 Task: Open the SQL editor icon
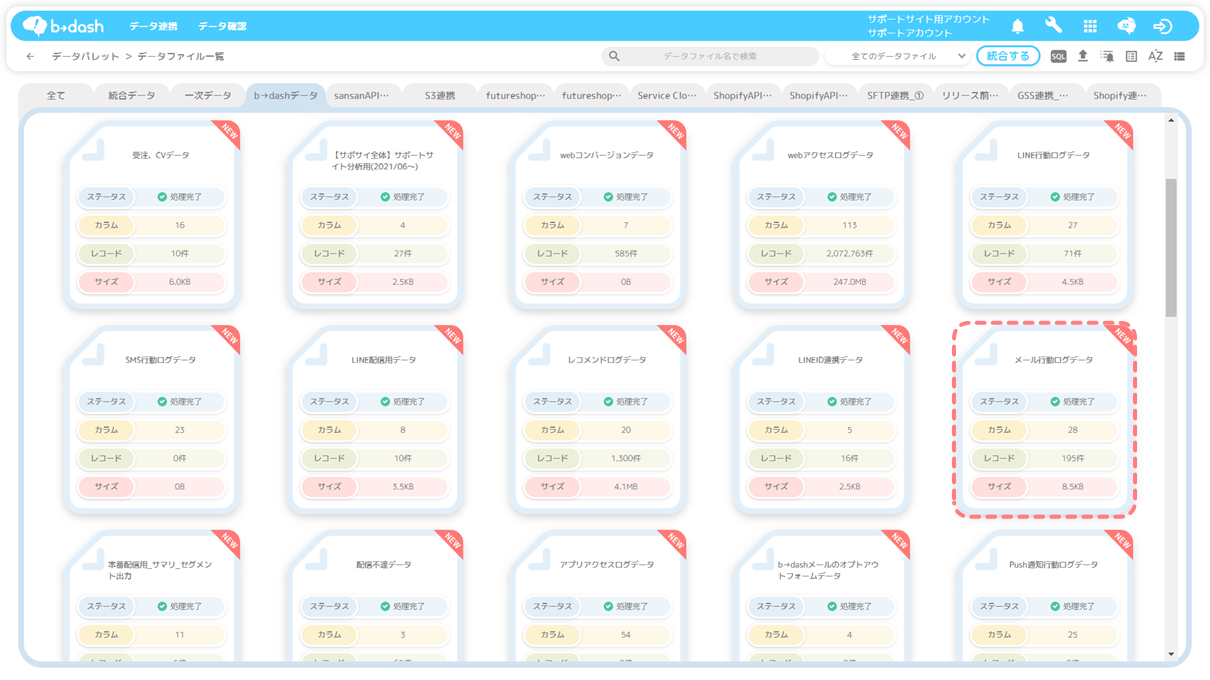point(1058,57)
